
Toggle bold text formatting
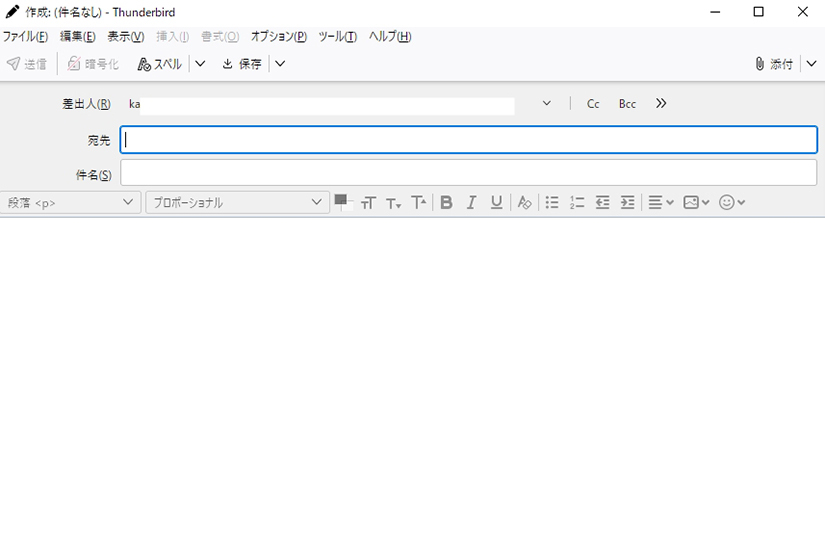point(446,202)
